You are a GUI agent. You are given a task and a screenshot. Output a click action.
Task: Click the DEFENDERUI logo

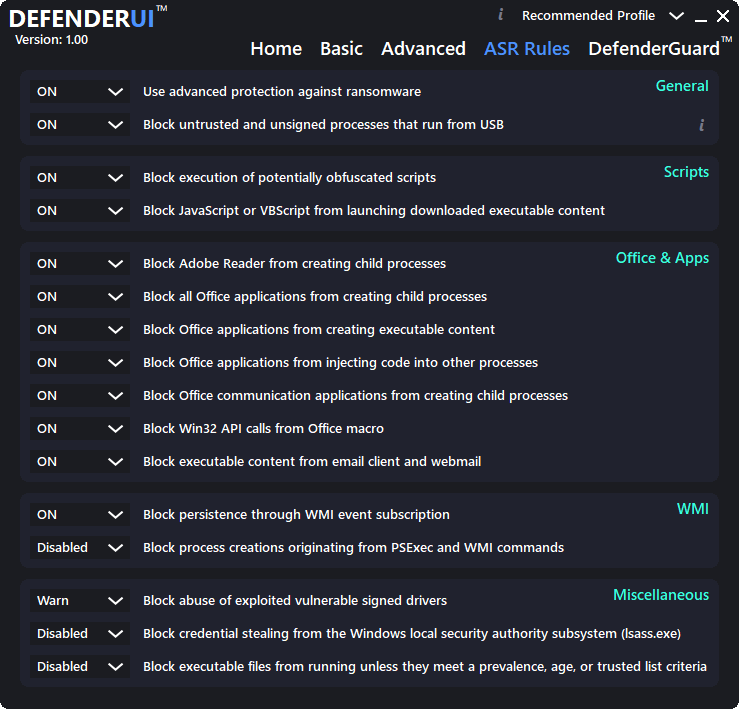[88, 18]
